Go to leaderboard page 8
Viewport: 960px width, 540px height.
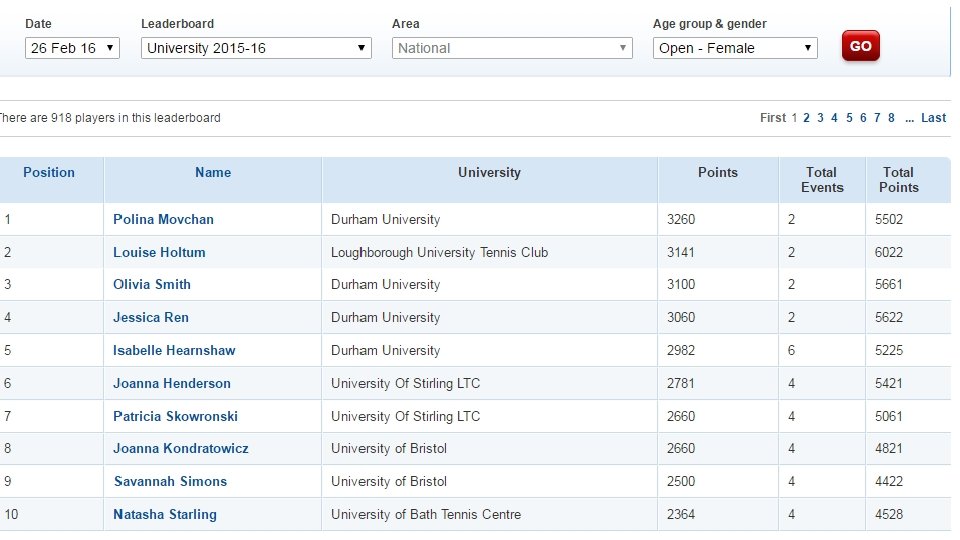[x=891, y=118]
